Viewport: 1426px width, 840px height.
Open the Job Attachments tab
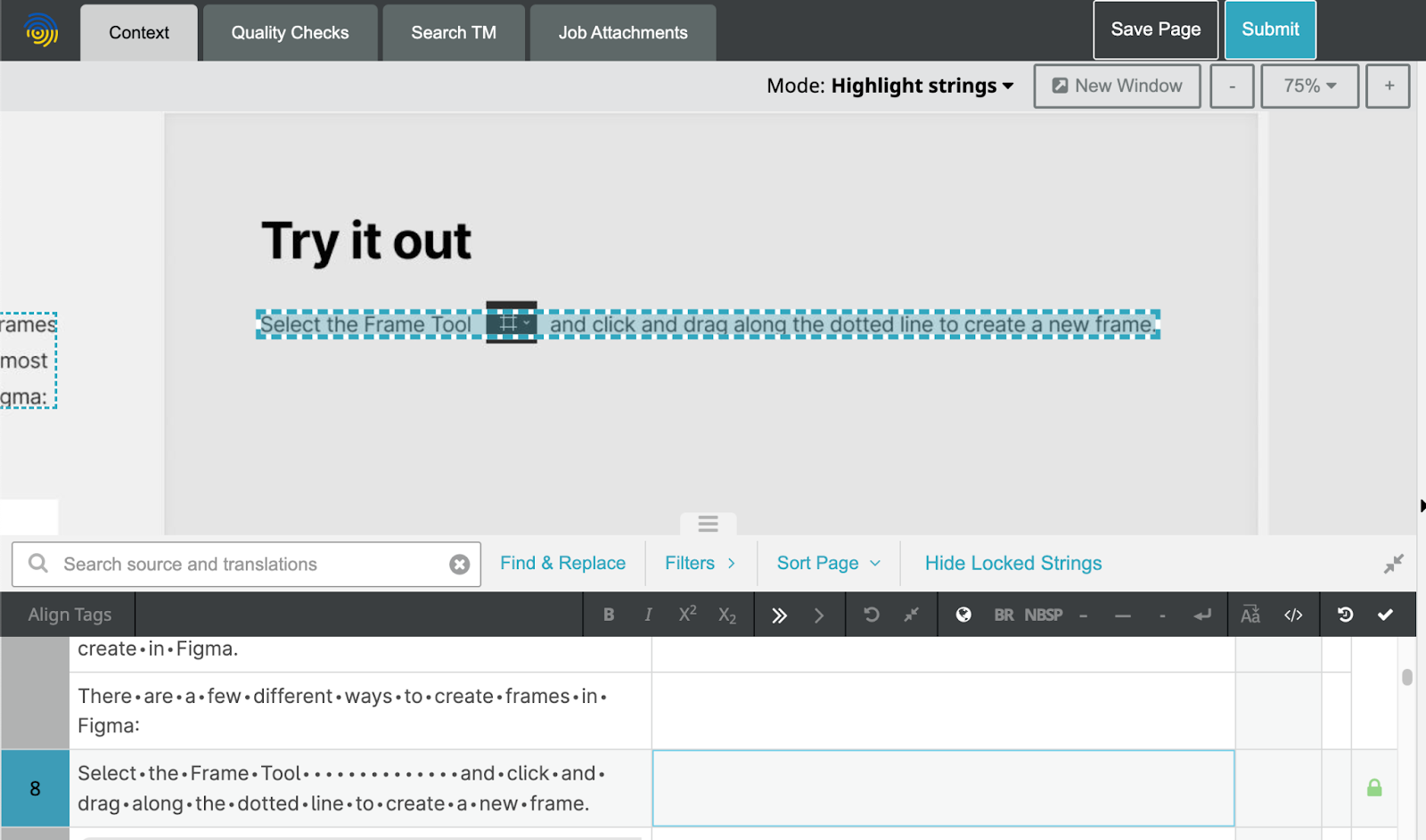[x=623, y=32]
